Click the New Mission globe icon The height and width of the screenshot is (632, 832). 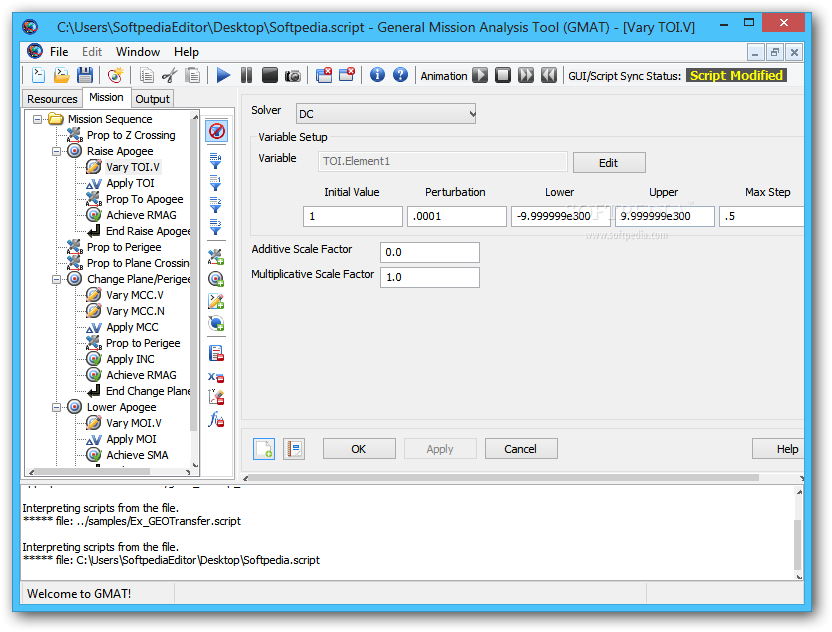(115, 75)
